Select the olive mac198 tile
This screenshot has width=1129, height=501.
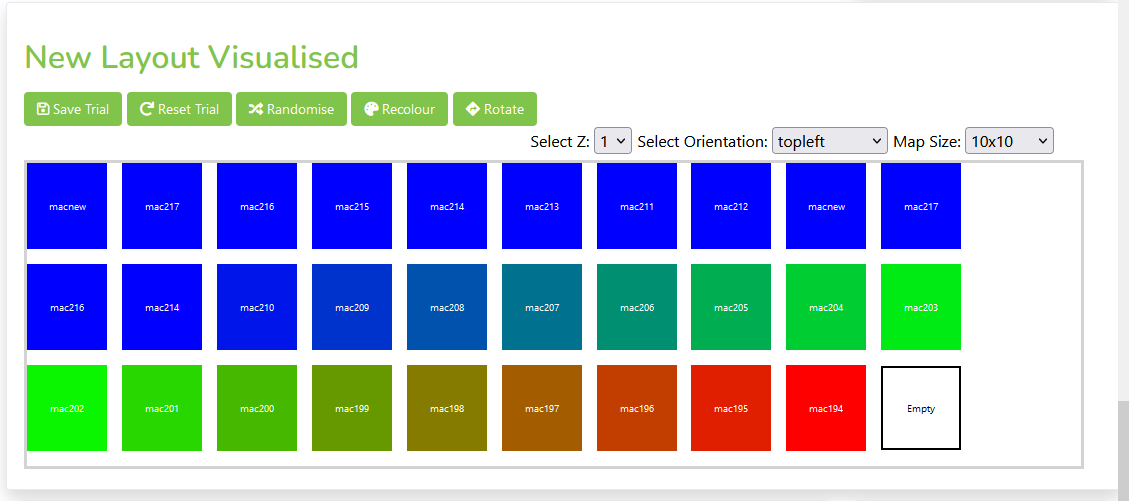click(446, 408)
